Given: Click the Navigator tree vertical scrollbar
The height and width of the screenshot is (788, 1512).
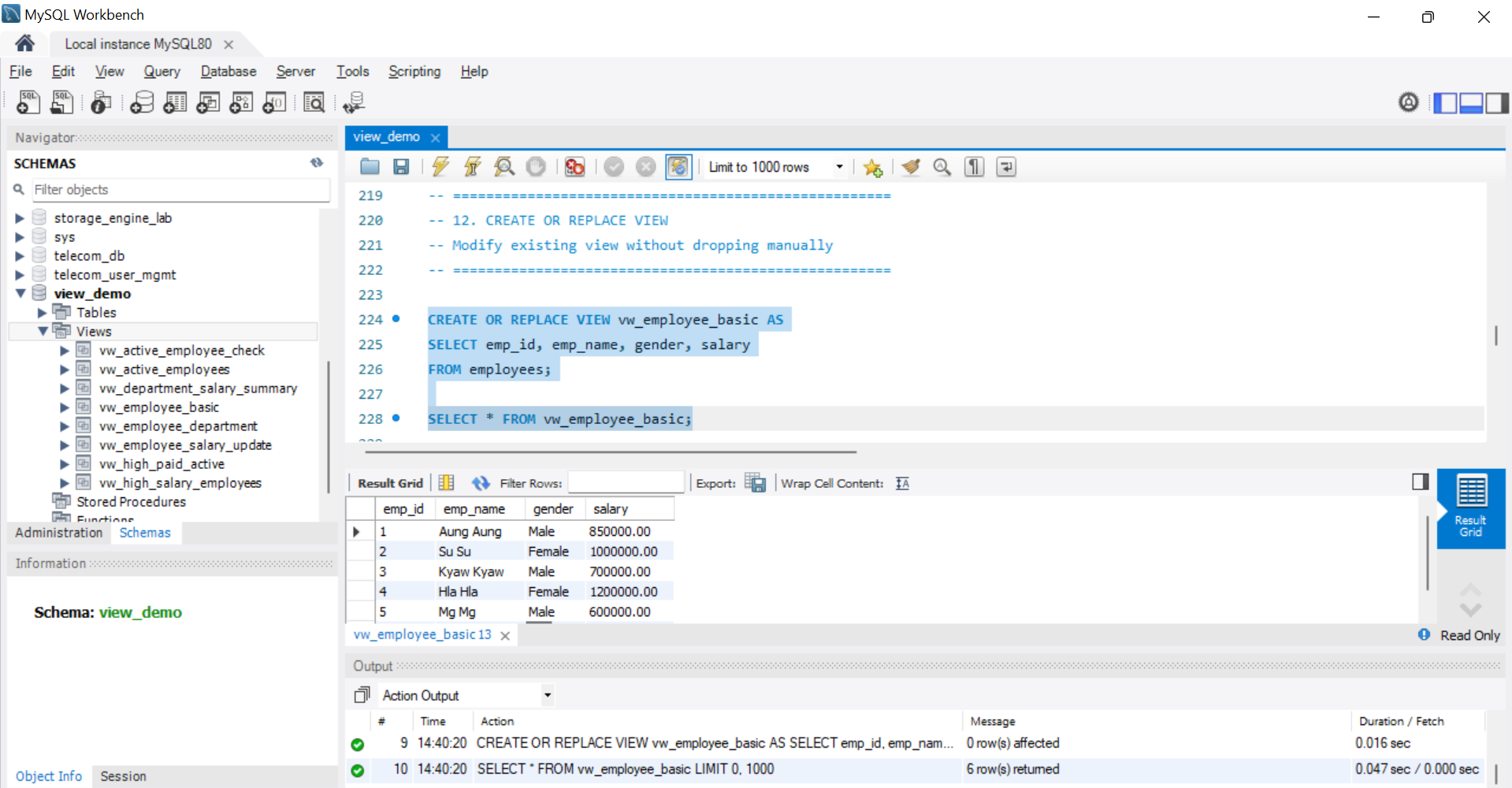Looking at the screenshot, I should click(x=328, y=426).
